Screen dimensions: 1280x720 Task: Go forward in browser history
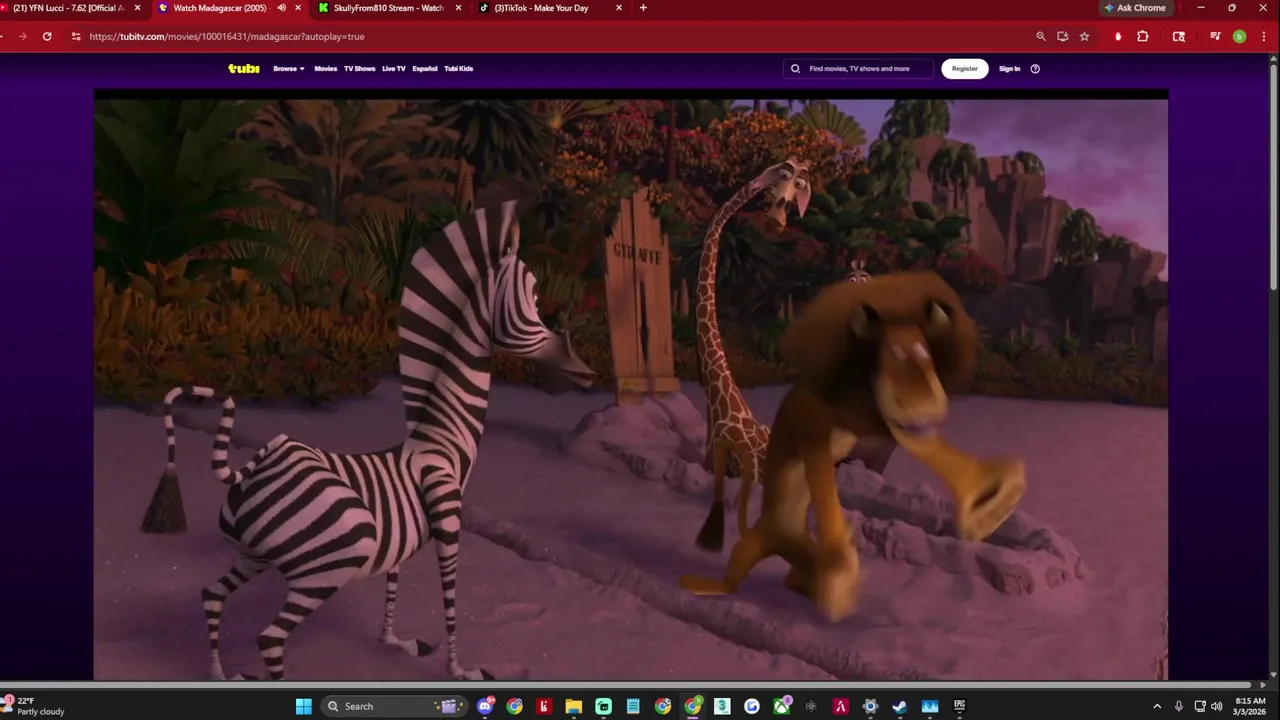click(x=22, y=36)
